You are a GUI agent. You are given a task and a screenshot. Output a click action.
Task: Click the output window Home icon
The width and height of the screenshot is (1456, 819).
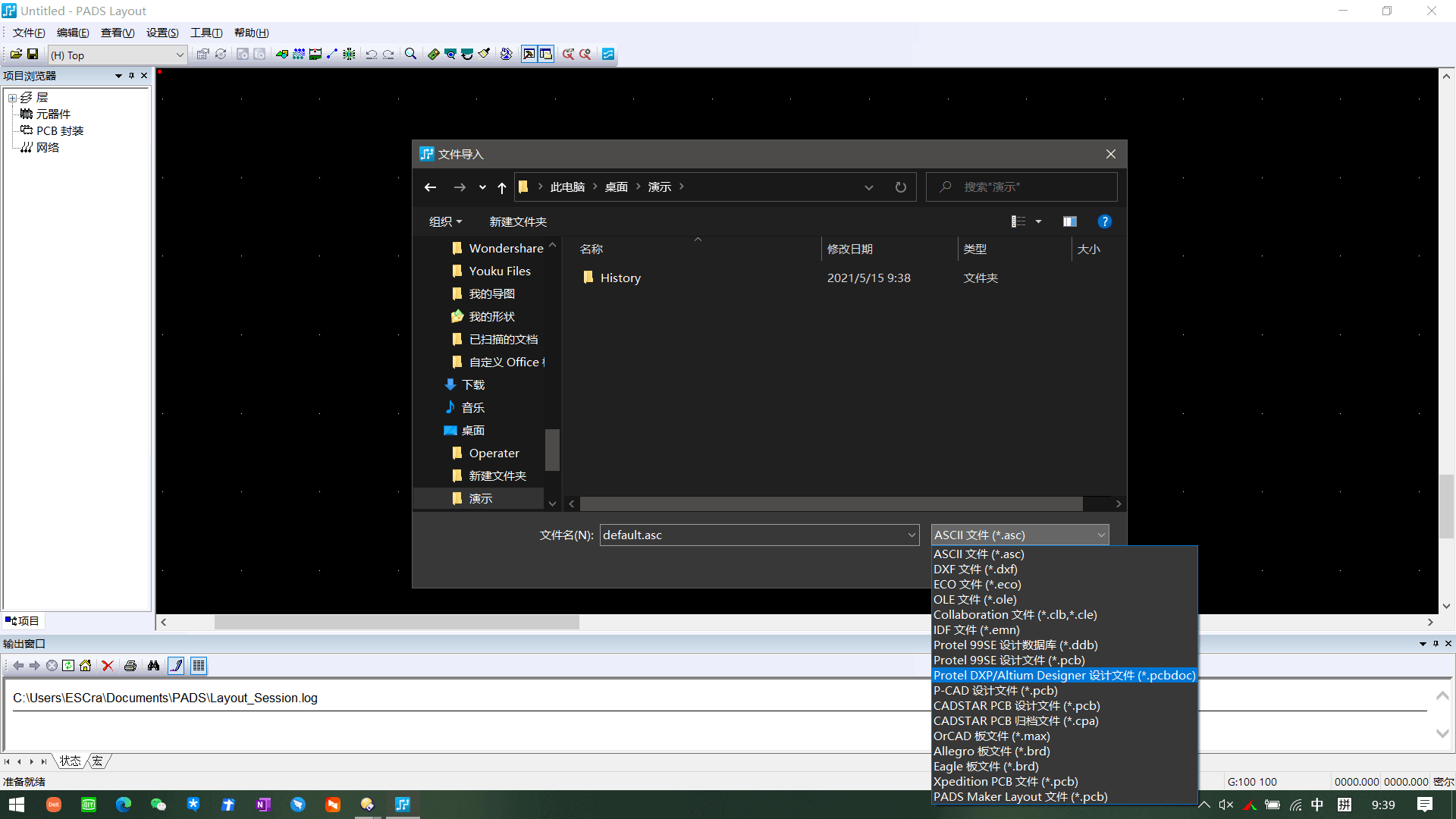pyautogui.click(x=85, y=665)
